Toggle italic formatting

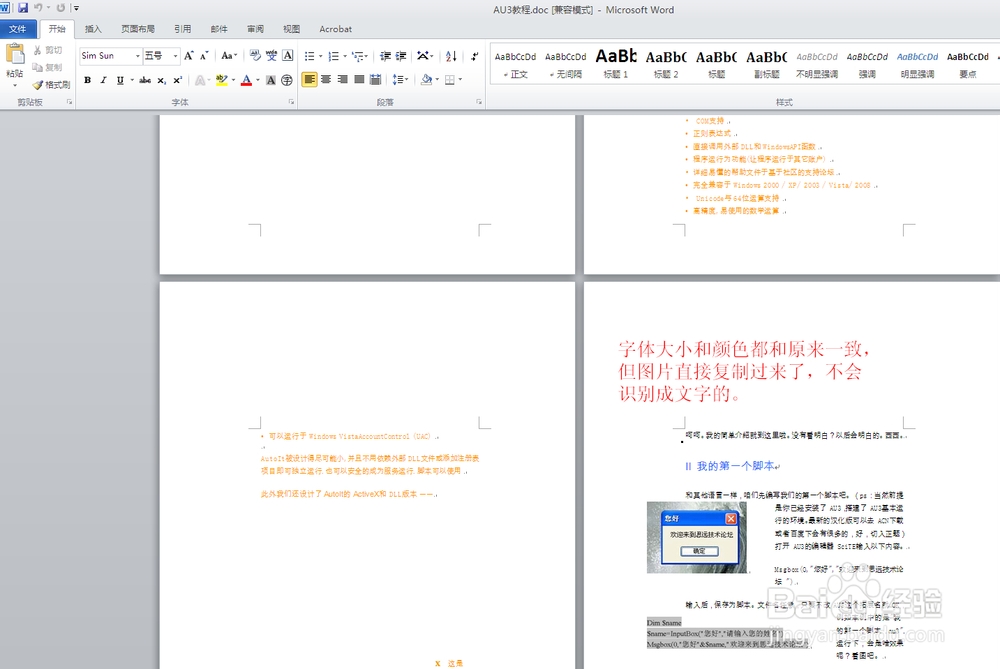103,79
